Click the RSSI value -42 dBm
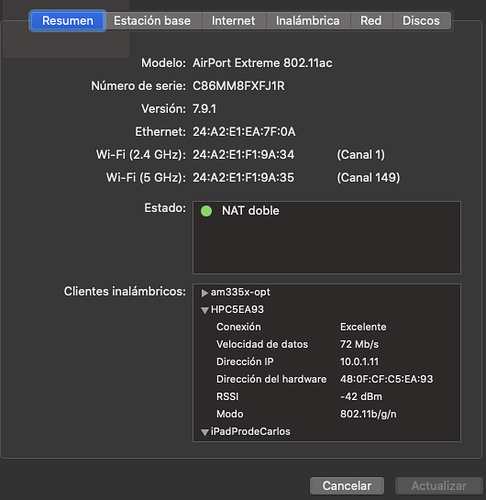This screenshot has width=486, height=500. tap(361, 397)
